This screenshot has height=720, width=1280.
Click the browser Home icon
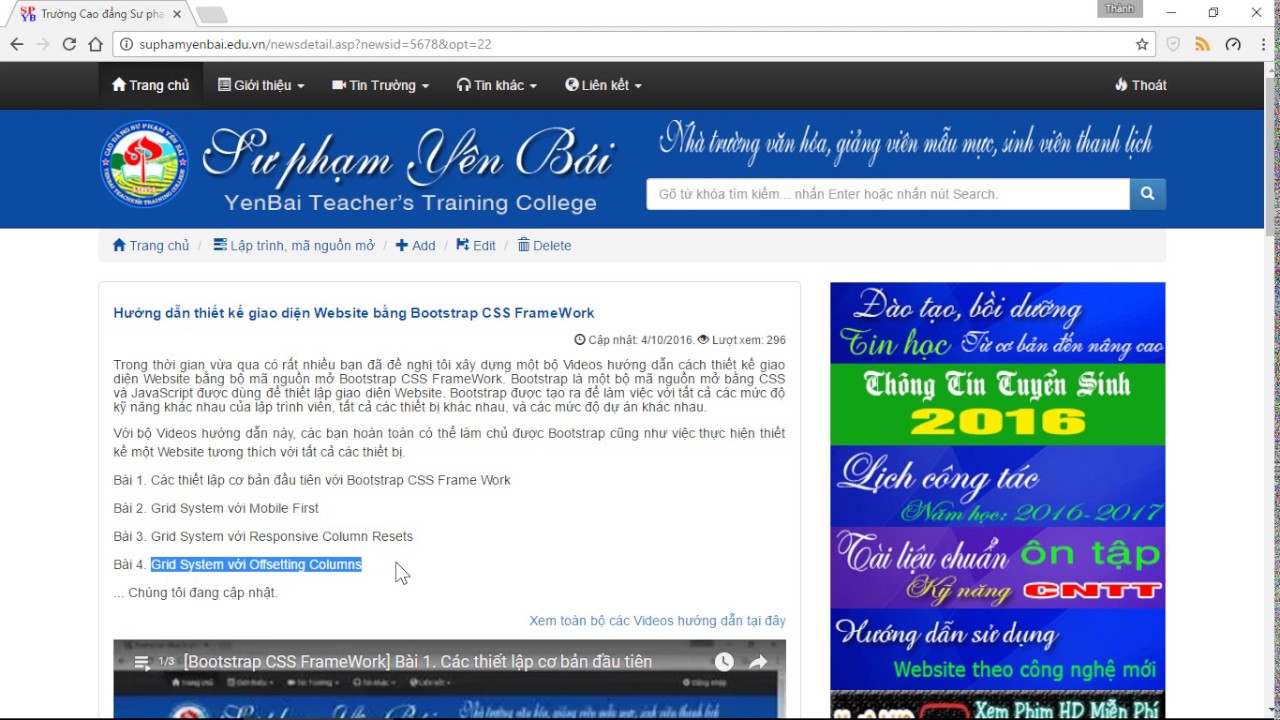point(96,44)
